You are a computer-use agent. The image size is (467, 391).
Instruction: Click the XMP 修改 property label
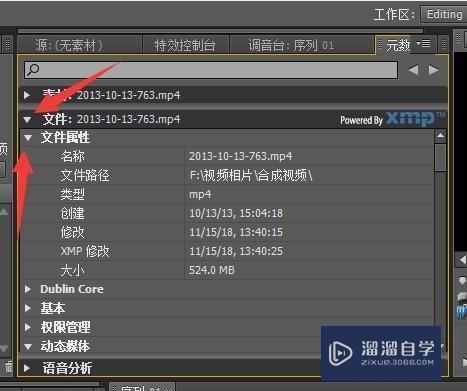[x=85, y=251]
